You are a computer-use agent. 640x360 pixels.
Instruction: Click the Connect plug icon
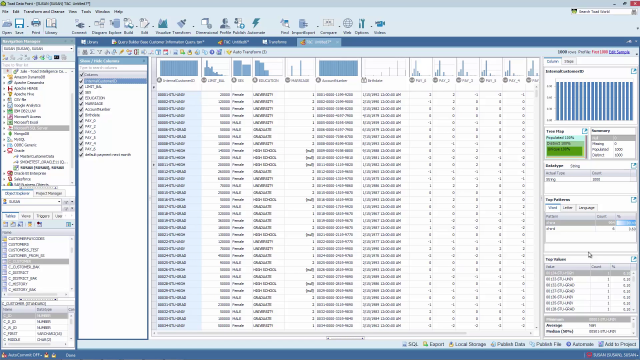tap(79, 26)
